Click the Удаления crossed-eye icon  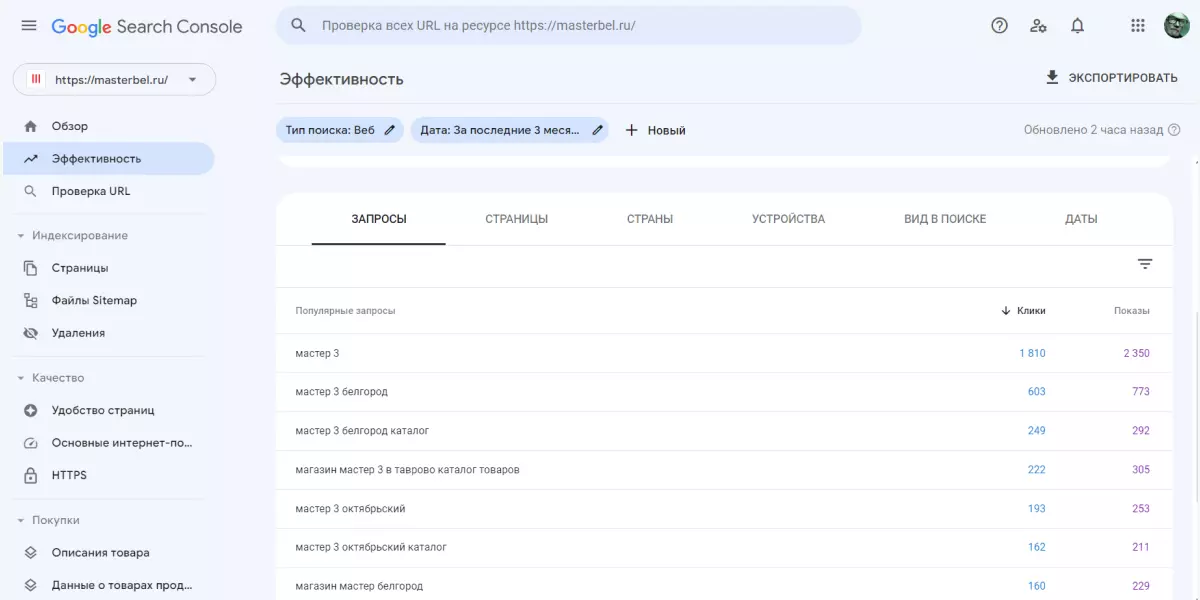(30, 333)
